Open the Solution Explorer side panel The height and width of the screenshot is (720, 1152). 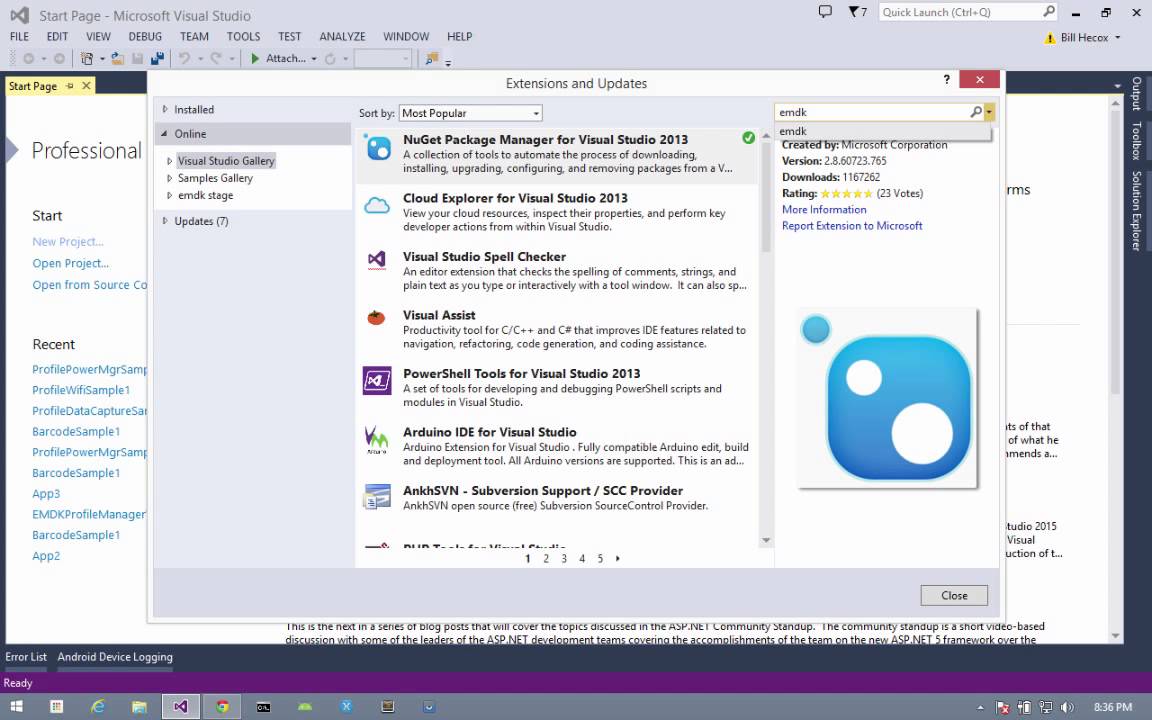pos(1137,211)
